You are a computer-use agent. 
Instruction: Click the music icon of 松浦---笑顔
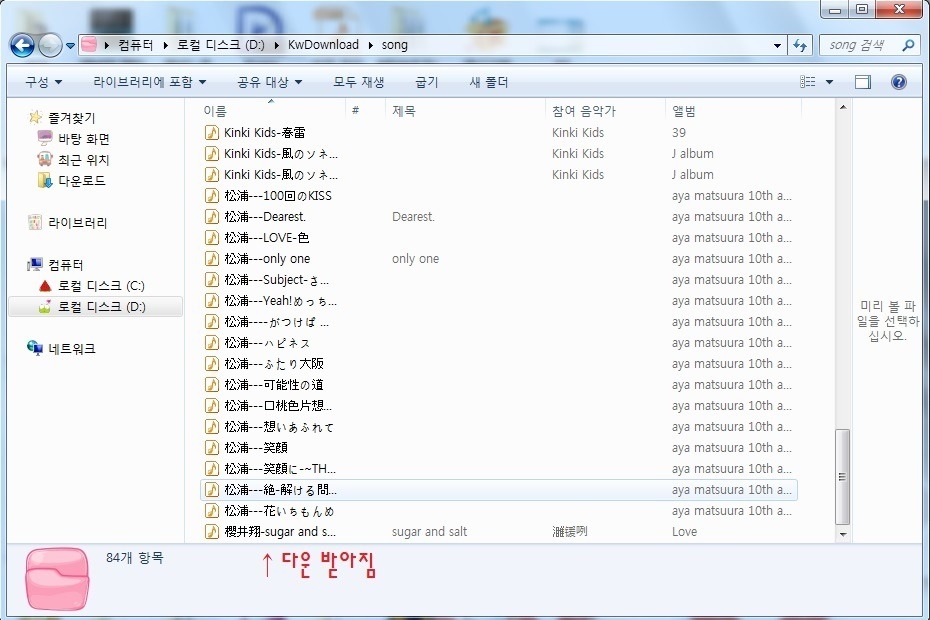click(x=212, y=448)
